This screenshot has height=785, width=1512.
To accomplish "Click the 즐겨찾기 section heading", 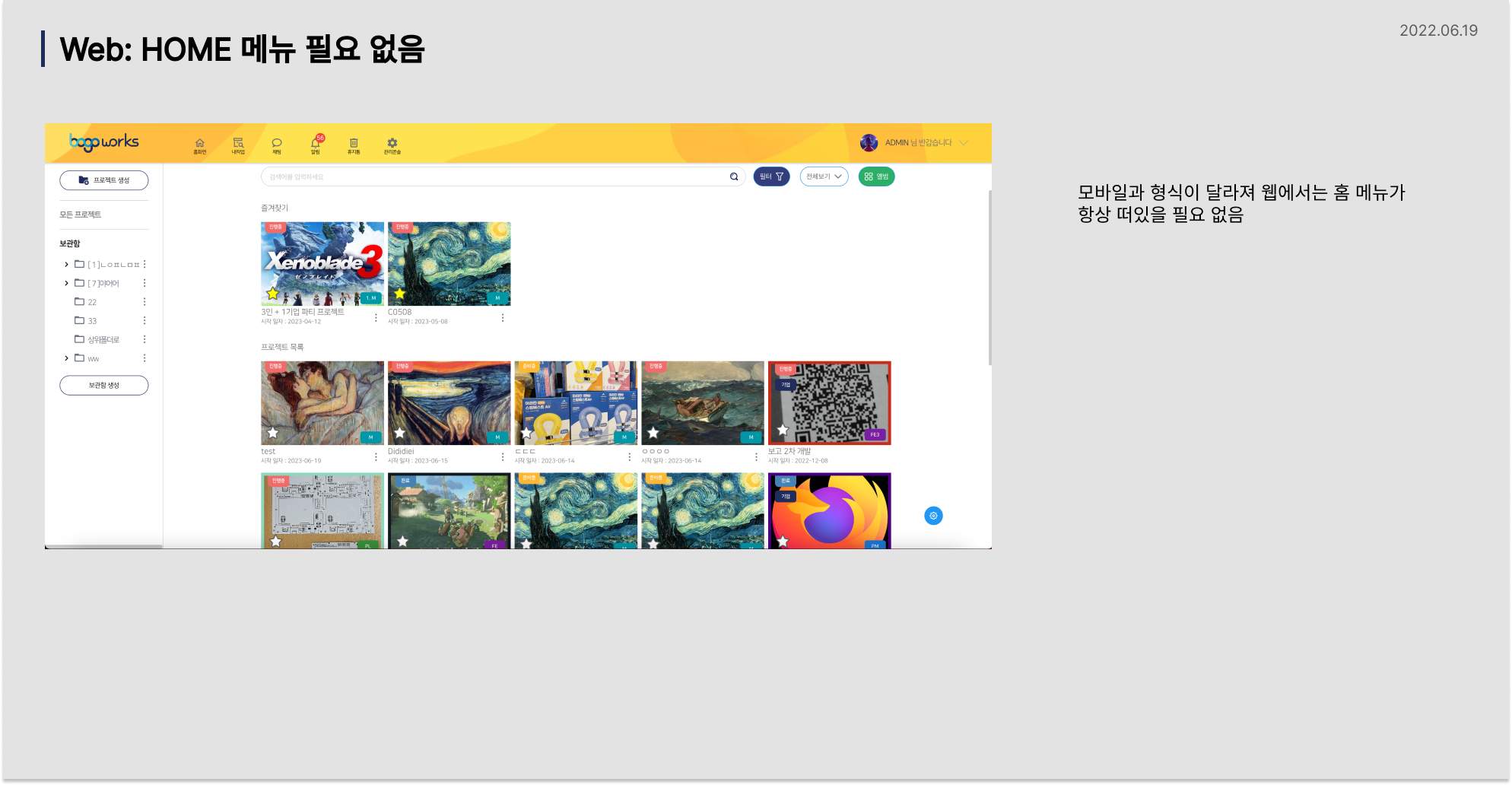I will [275, 208].
